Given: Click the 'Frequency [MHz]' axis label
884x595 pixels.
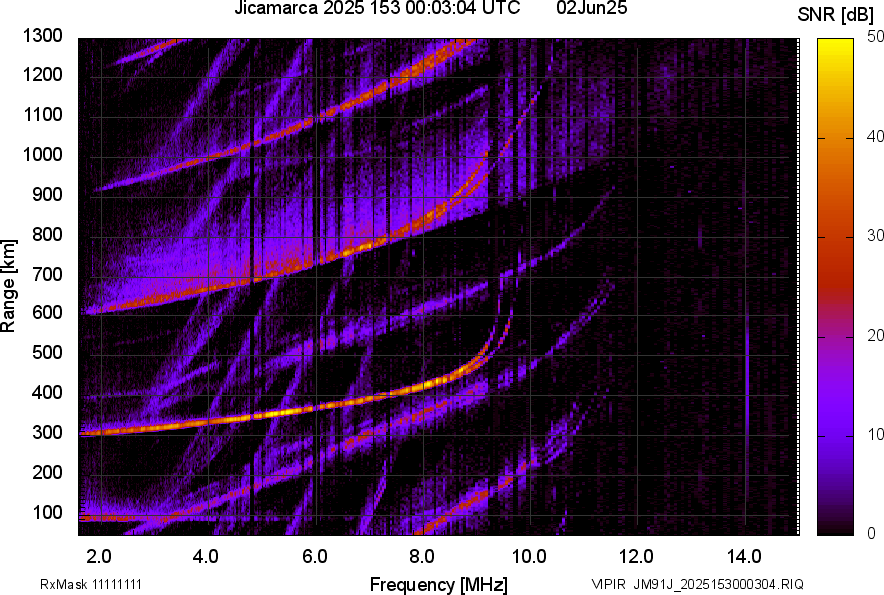Looking at the screenshot, I should point(439,584).
